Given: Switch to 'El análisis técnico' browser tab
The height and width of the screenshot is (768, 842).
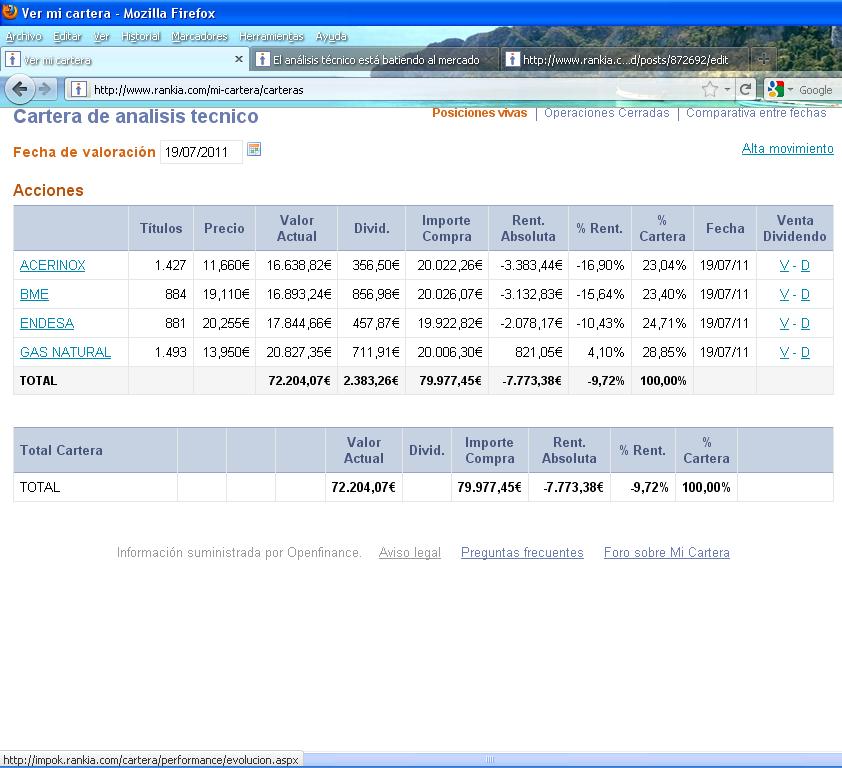Looking at the screenshot, I should (375, 60).
